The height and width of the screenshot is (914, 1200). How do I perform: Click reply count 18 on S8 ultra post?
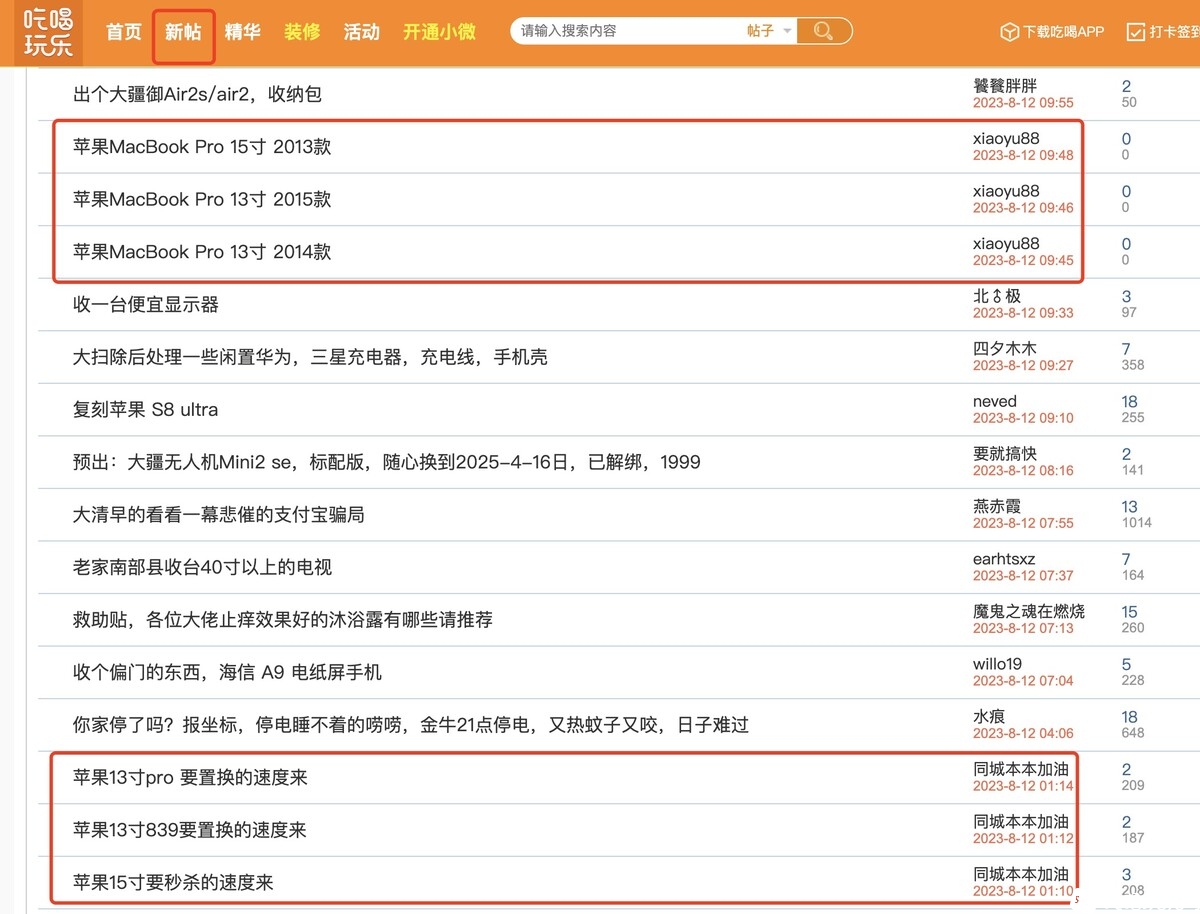(x=1129, y=402)
